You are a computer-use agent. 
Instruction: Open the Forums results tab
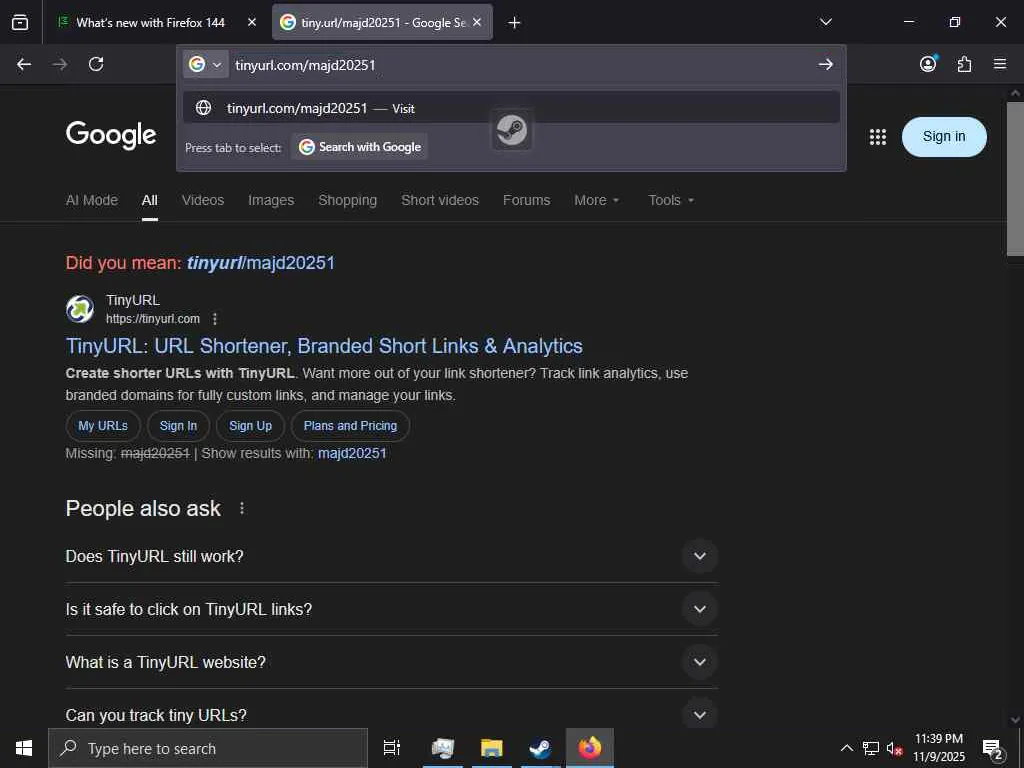pos(526,200)
